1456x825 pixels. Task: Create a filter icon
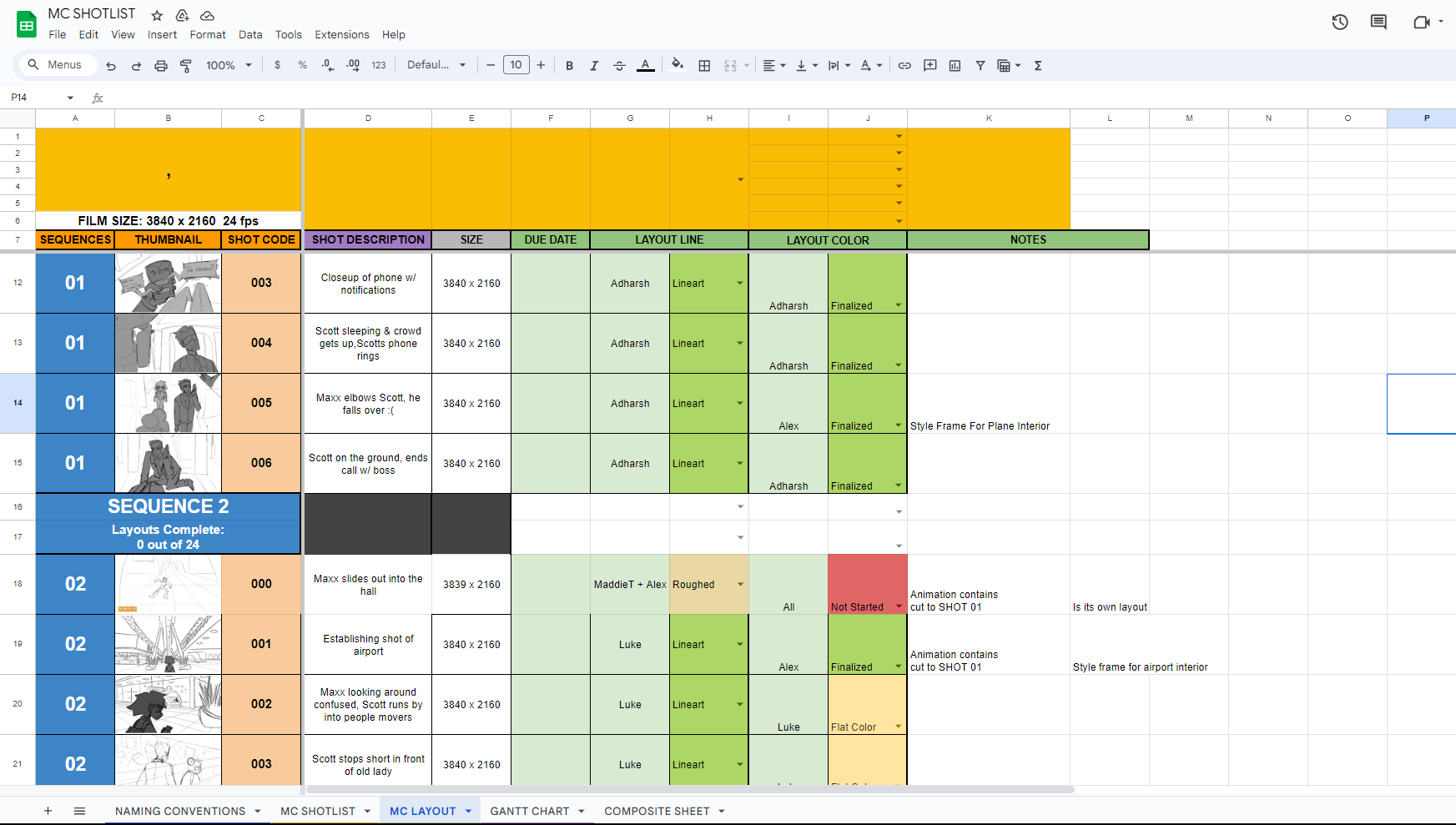980,65
